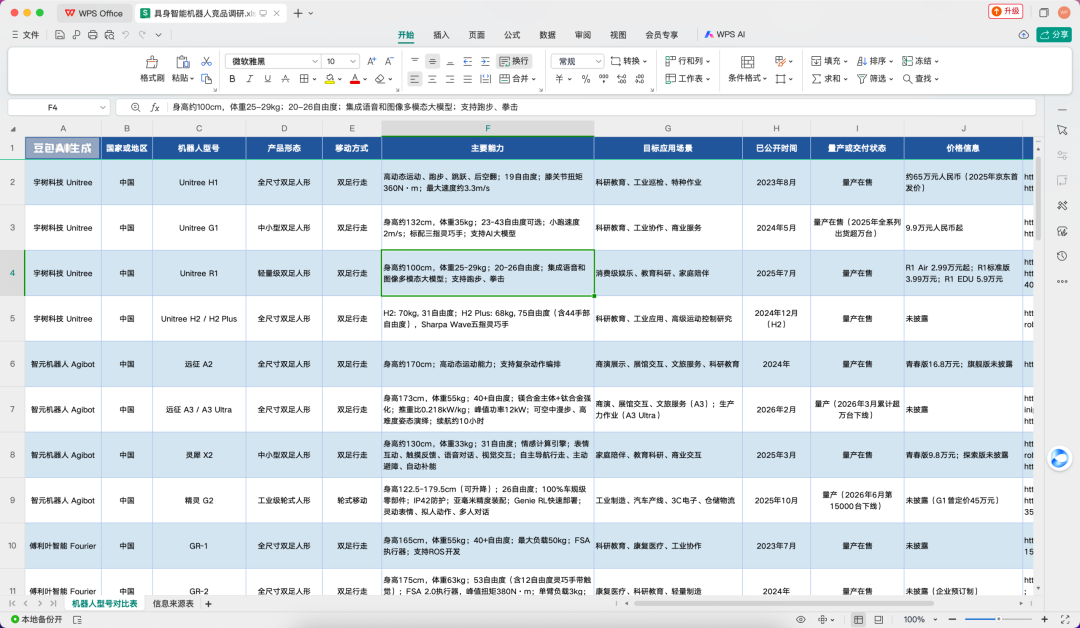Select cell containing Unitree G1
This screenshot has width=1080, height=628.
tap(199, 228)
